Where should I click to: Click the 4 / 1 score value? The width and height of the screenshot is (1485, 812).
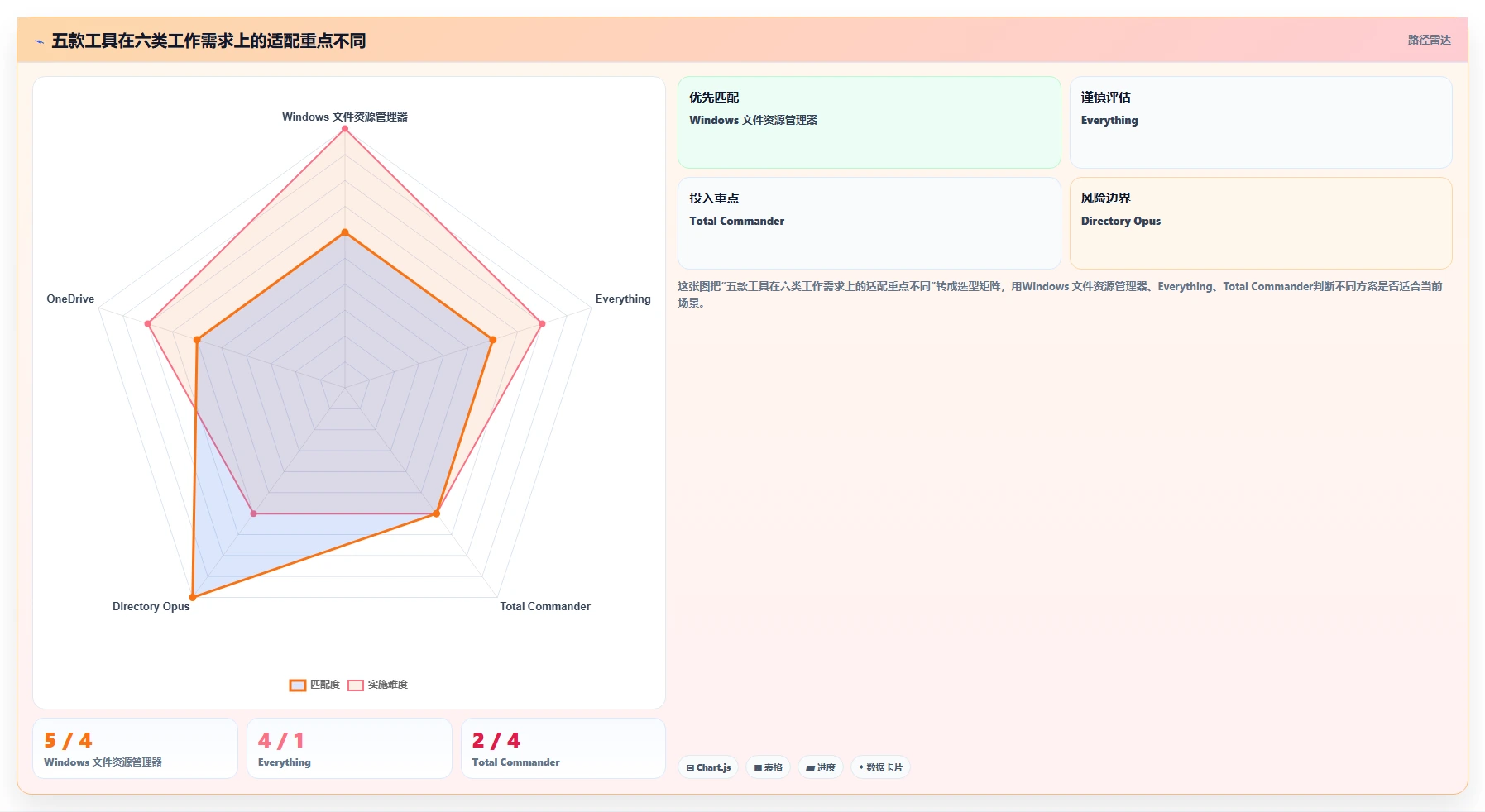[x=281, y=740]
